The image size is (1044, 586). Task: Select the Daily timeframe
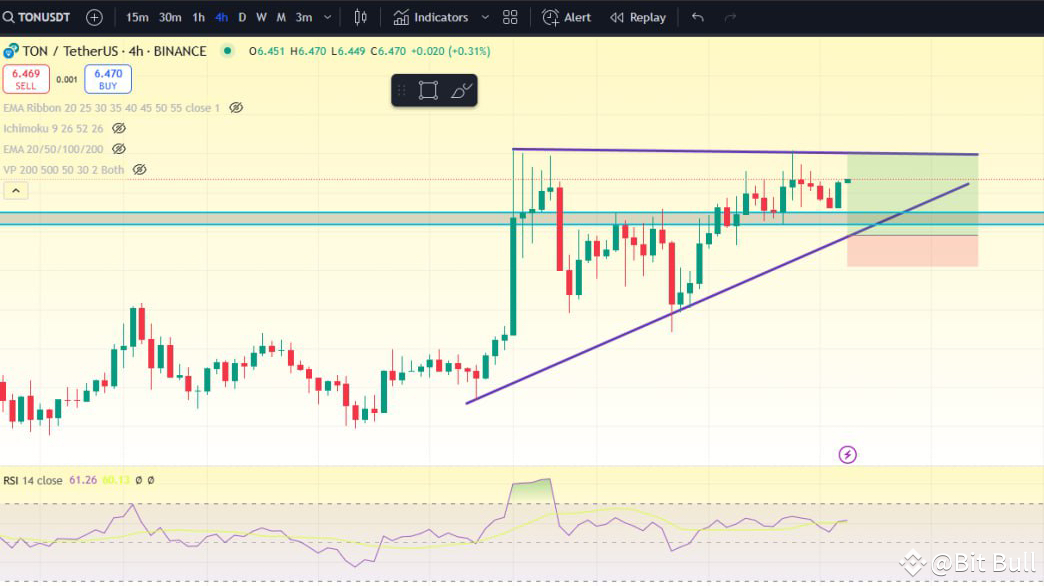click(241, 17)
